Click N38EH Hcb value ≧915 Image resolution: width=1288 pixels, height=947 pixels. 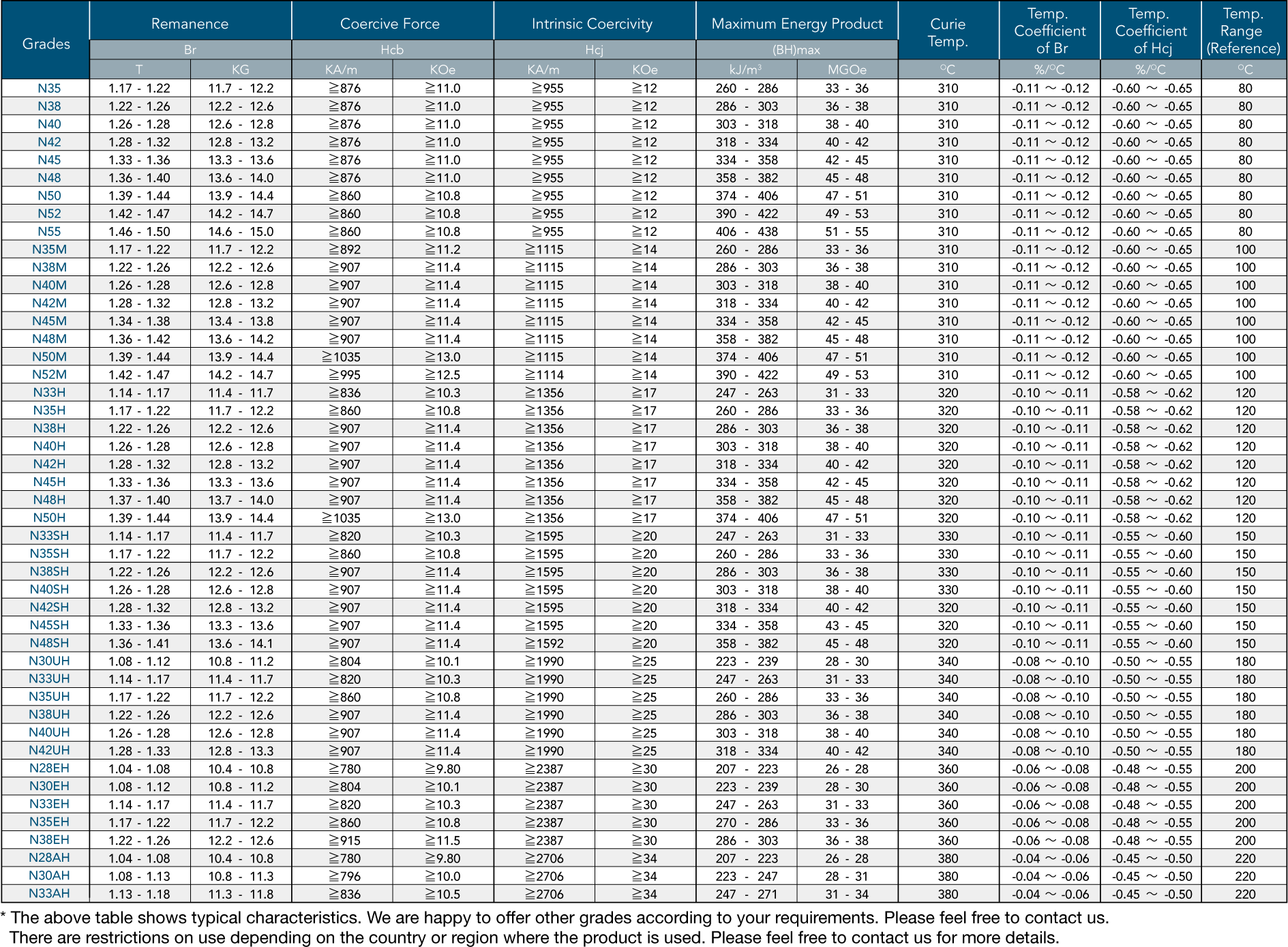point(345,841)
